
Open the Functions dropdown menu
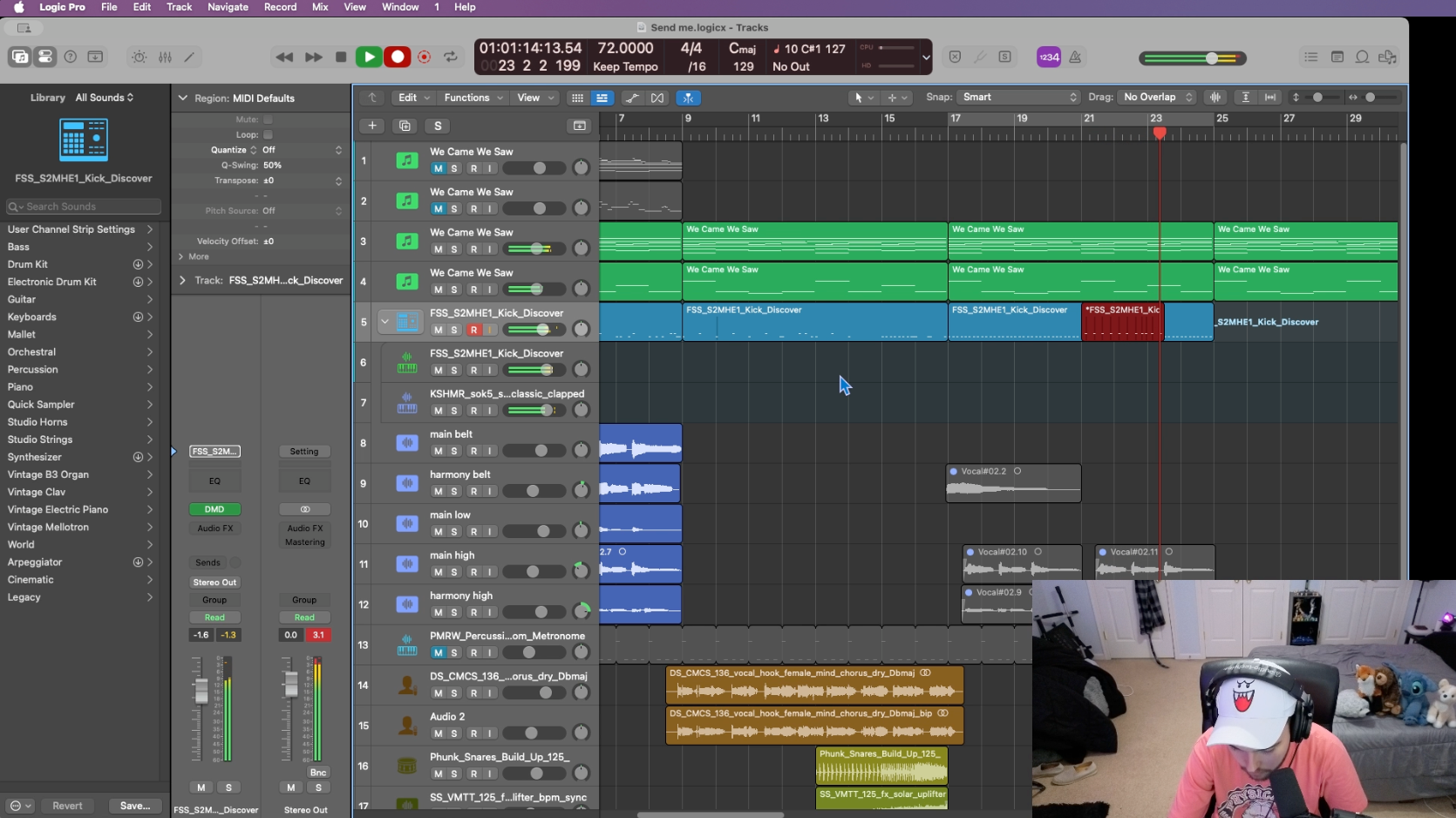tap(473, 98)
